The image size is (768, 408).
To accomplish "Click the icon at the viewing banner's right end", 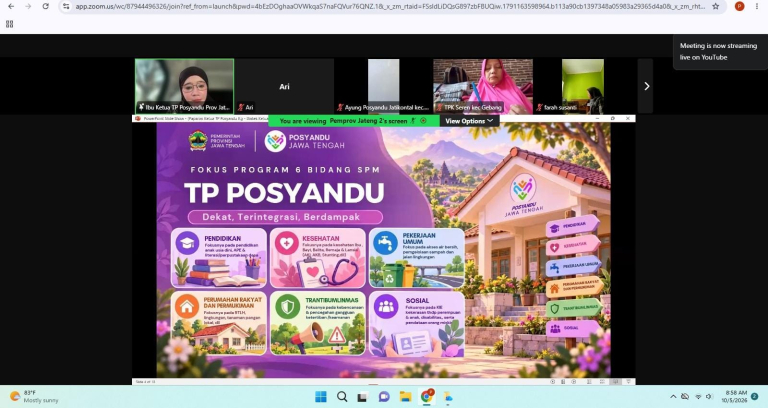I will tap(423, 120).
